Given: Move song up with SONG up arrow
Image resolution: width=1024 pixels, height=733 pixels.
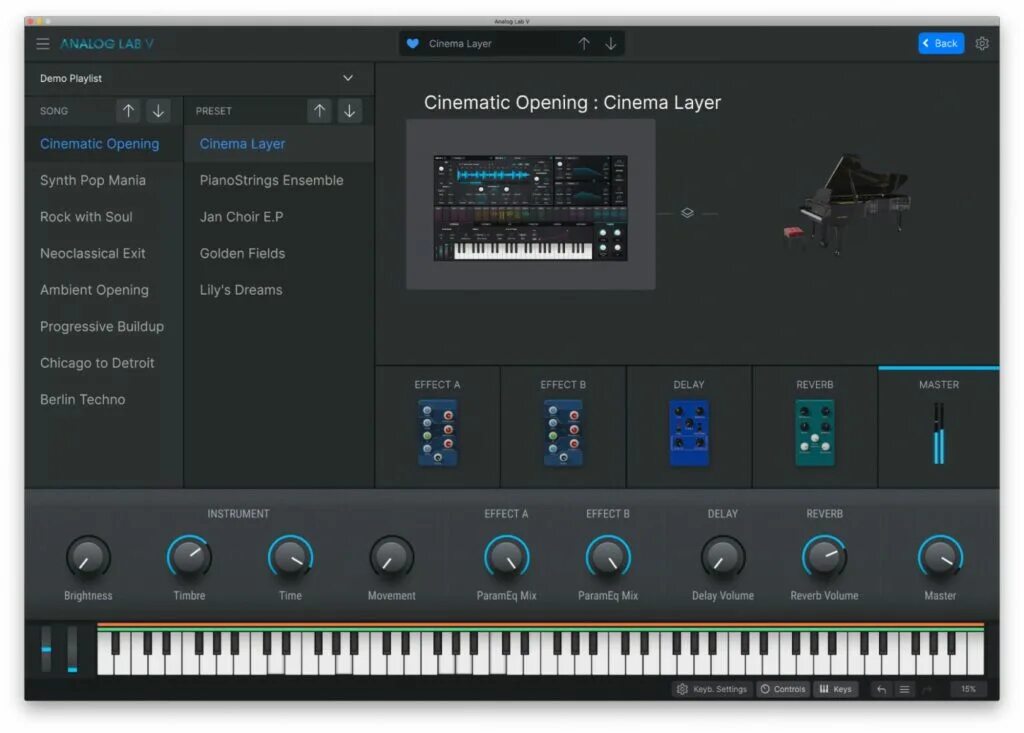Looking at the screenshot, I should 129,111.
